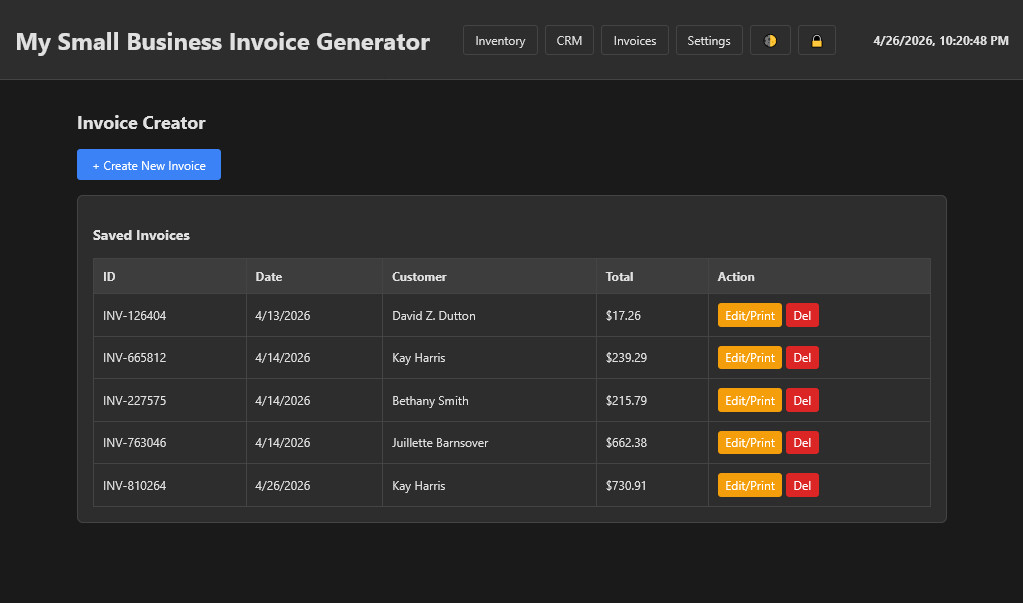1023x603 pixels.
Task: Click the lock icon button
Action: click(x=816, y=40)
